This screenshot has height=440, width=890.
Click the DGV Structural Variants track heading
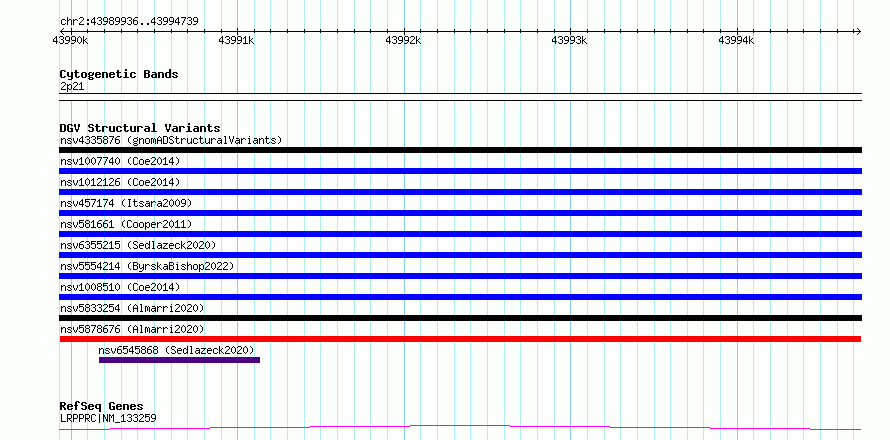(x=140, y=128)
